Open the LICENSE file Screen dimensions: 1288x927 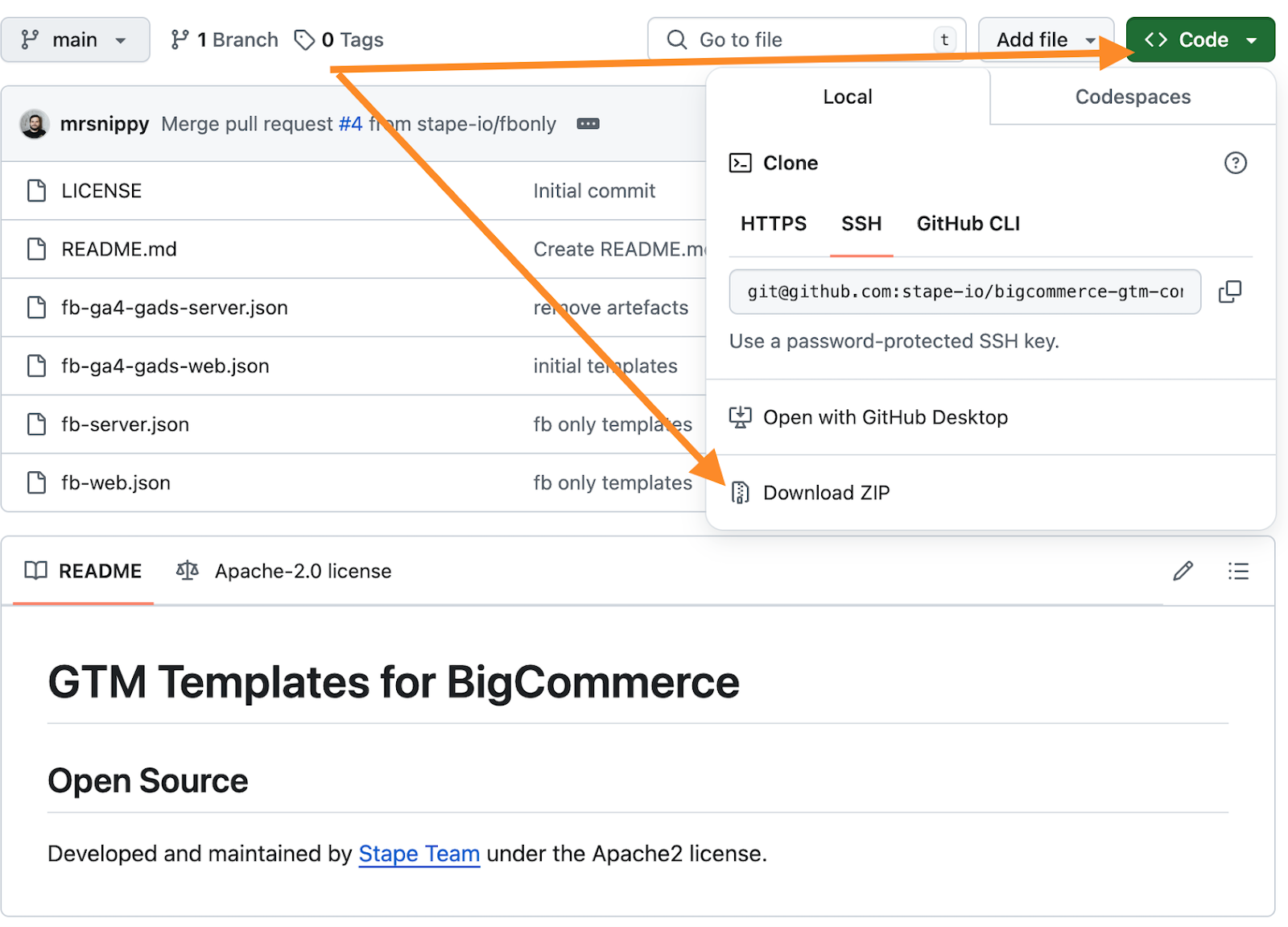(101, 191)
